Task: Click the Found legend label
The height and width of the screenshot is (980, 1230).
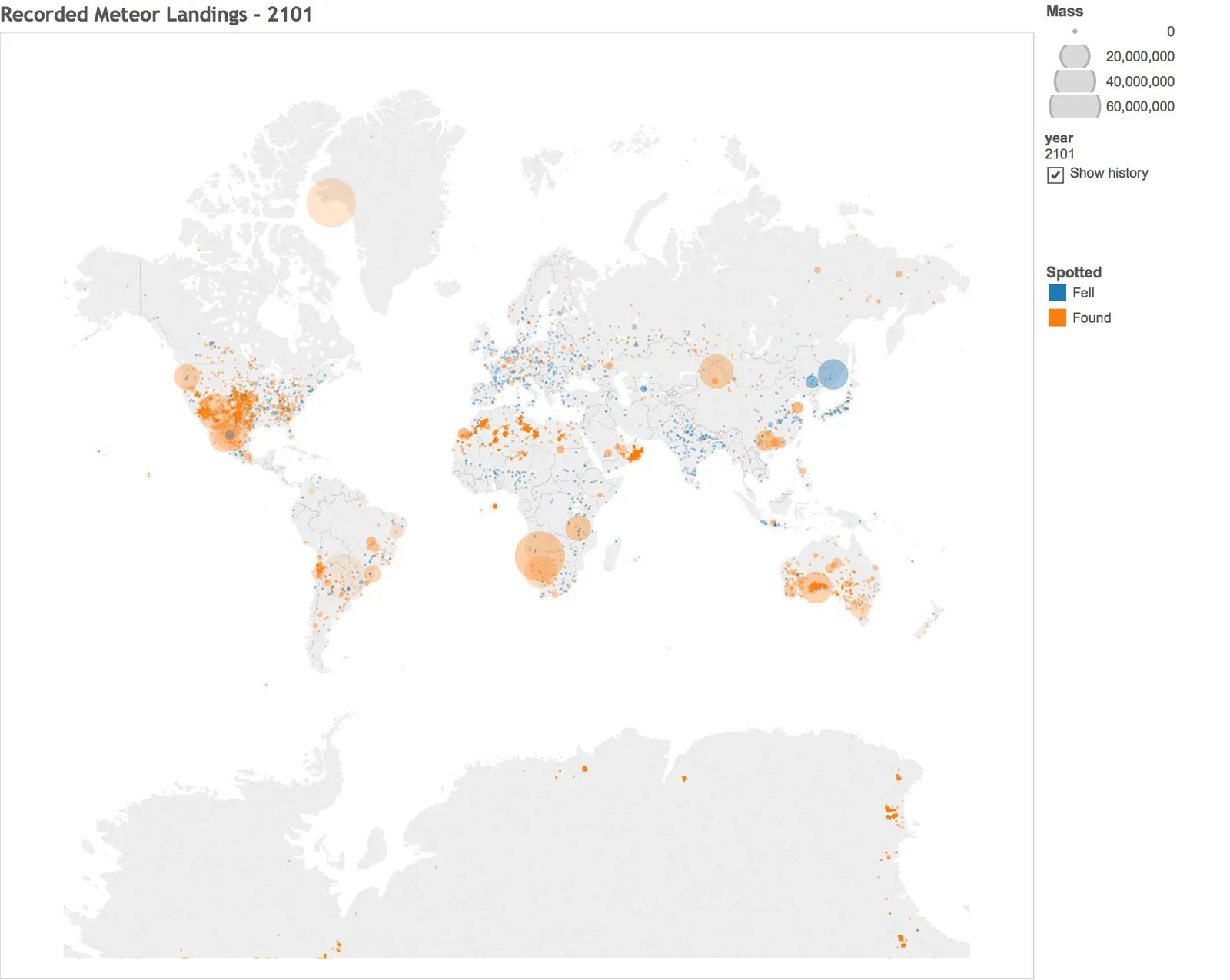Action: [x=1092, y=317]
